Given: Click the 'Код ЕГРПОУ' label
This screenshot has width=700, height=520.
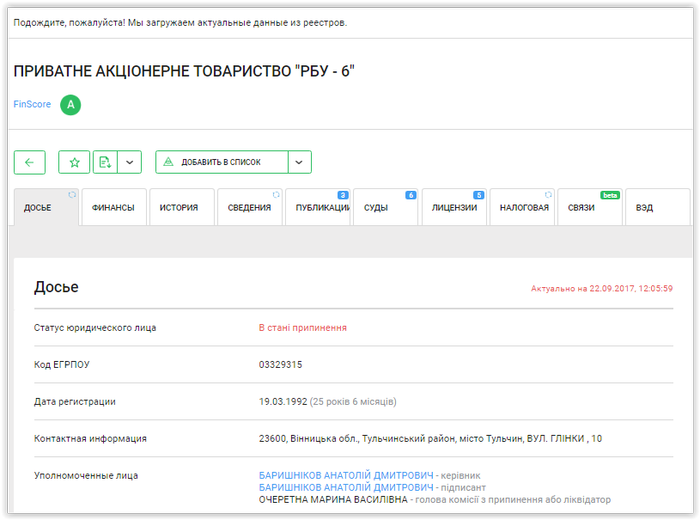Looking at the screenshot, I should pyautogui.click(x=62, y=365).
